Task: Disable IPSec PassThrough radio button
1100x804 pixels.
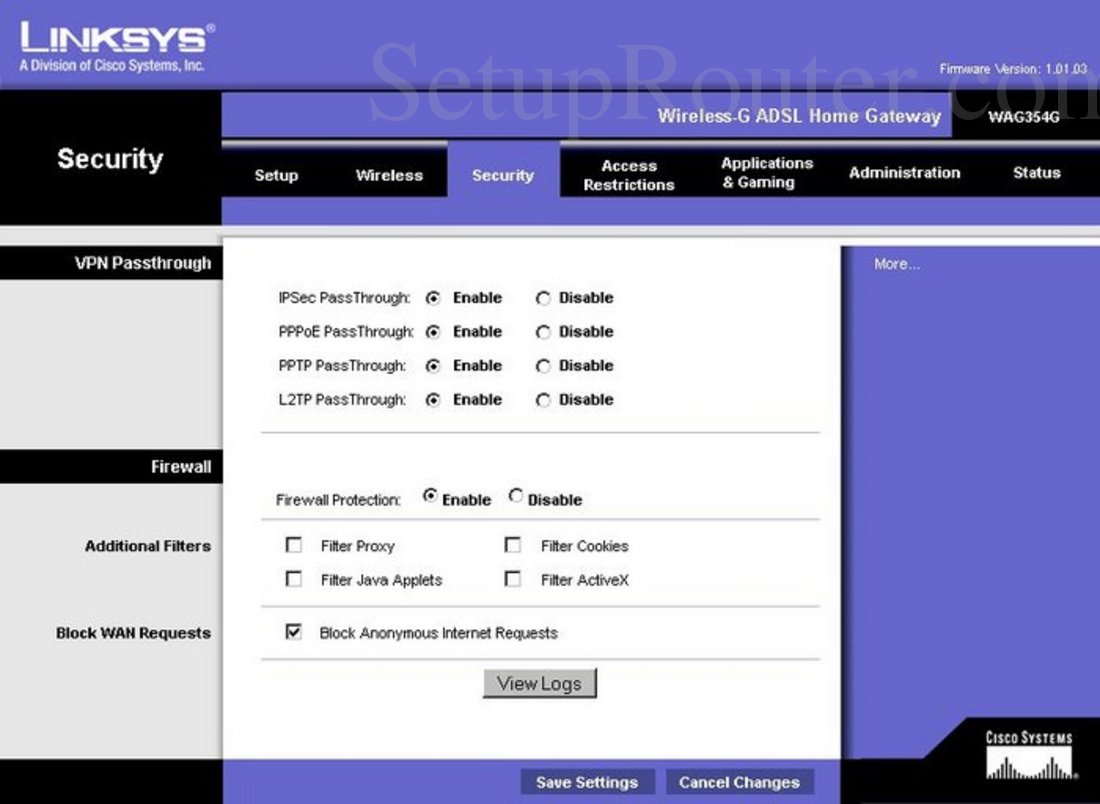Action: point(543,298)
